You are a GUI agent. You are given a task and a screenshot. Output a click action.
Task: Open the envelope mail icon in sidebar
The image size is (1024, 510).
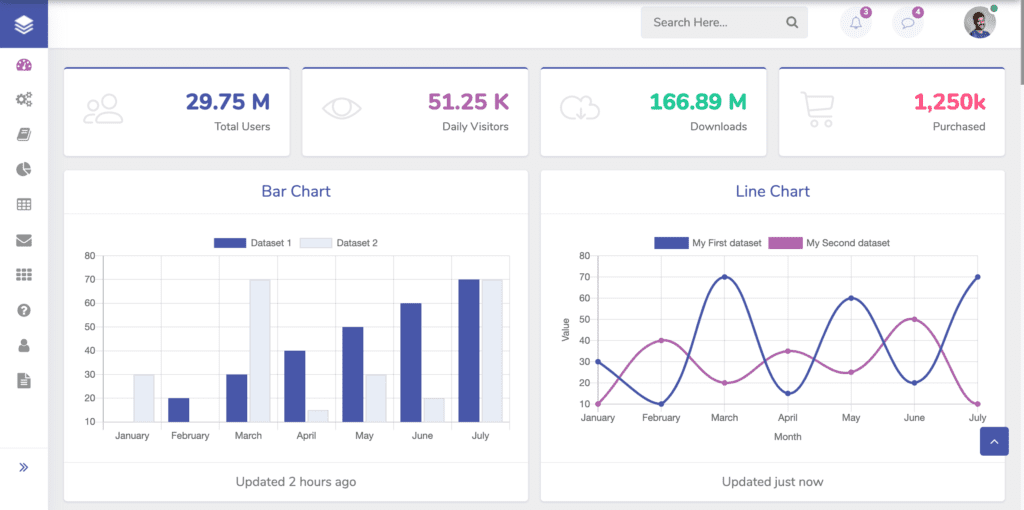[x=24, y=240]
